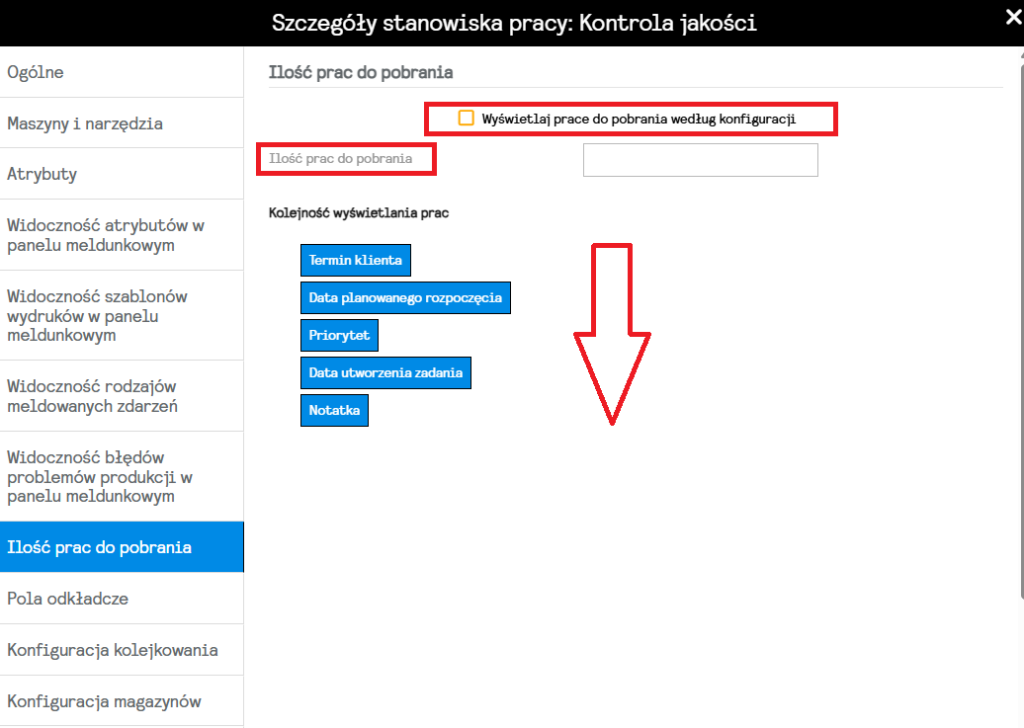Open the 'Ogólne' section
Viewport: 1024px width, 728px height.
point(121,72)
